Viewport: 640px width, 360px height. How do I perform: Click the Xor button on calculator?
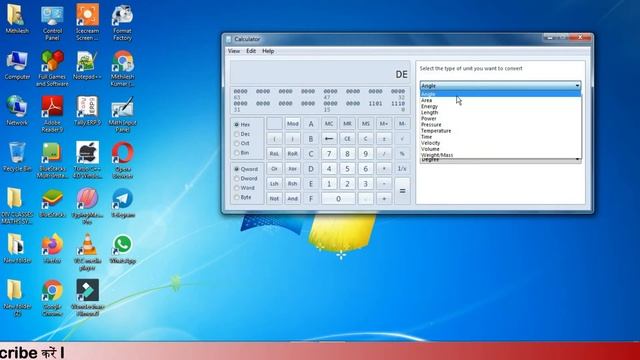point(293,169)
